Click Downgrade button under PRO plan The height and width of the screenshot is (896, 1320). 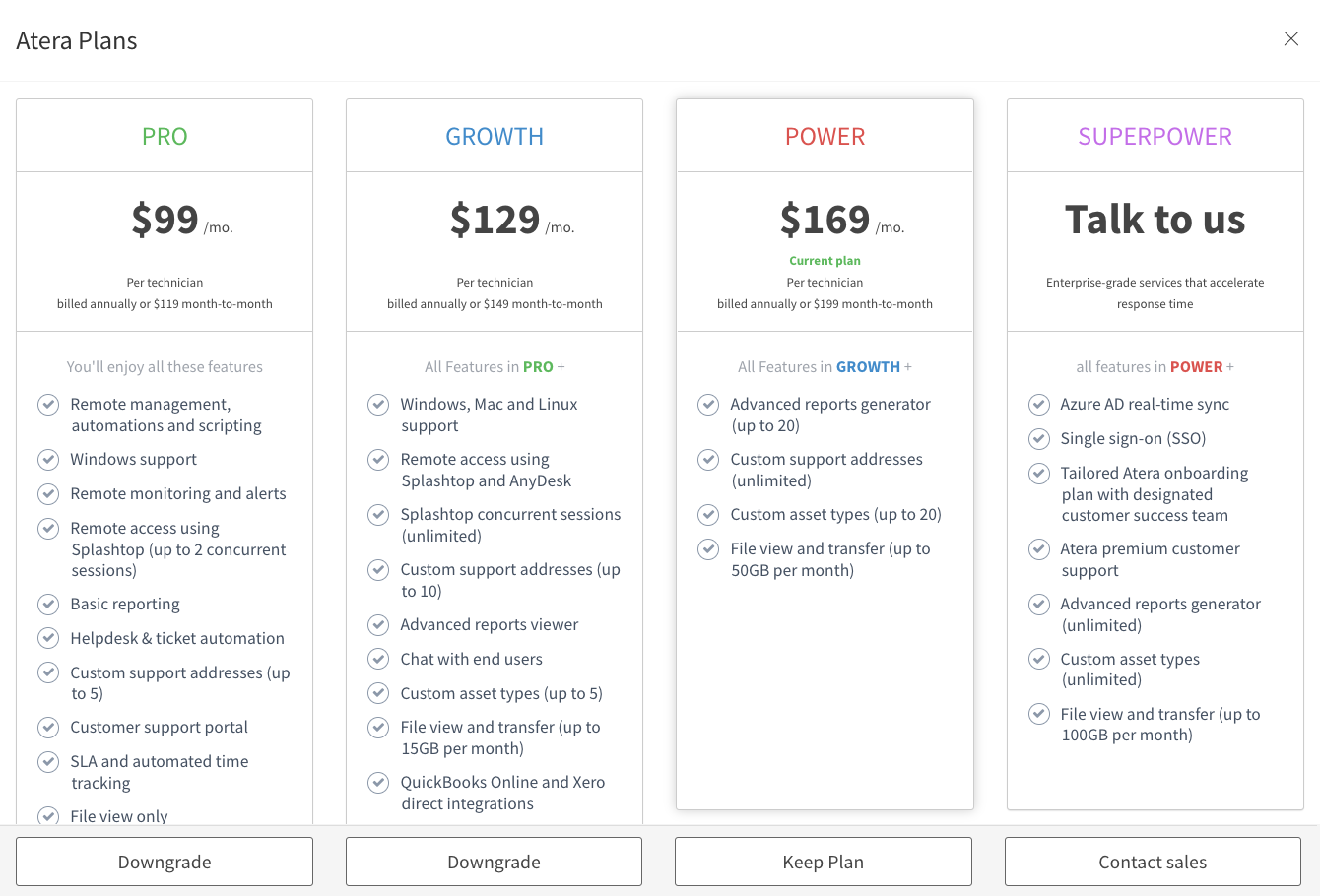165,862
